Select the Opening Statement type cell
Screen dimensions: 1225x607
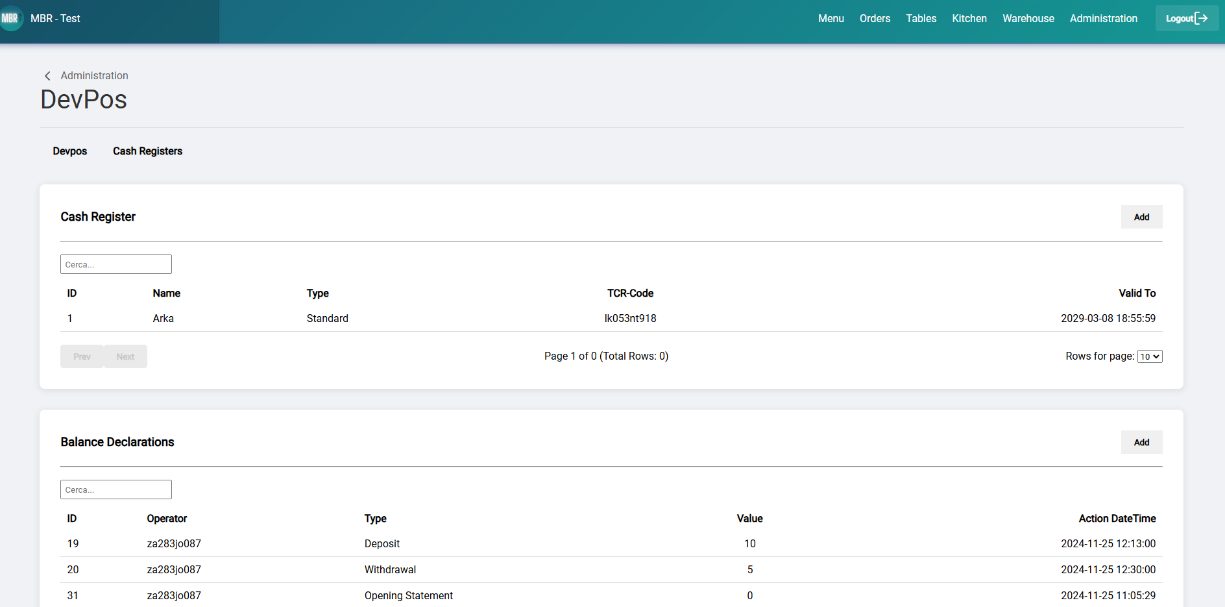click(x=408, y=595)
